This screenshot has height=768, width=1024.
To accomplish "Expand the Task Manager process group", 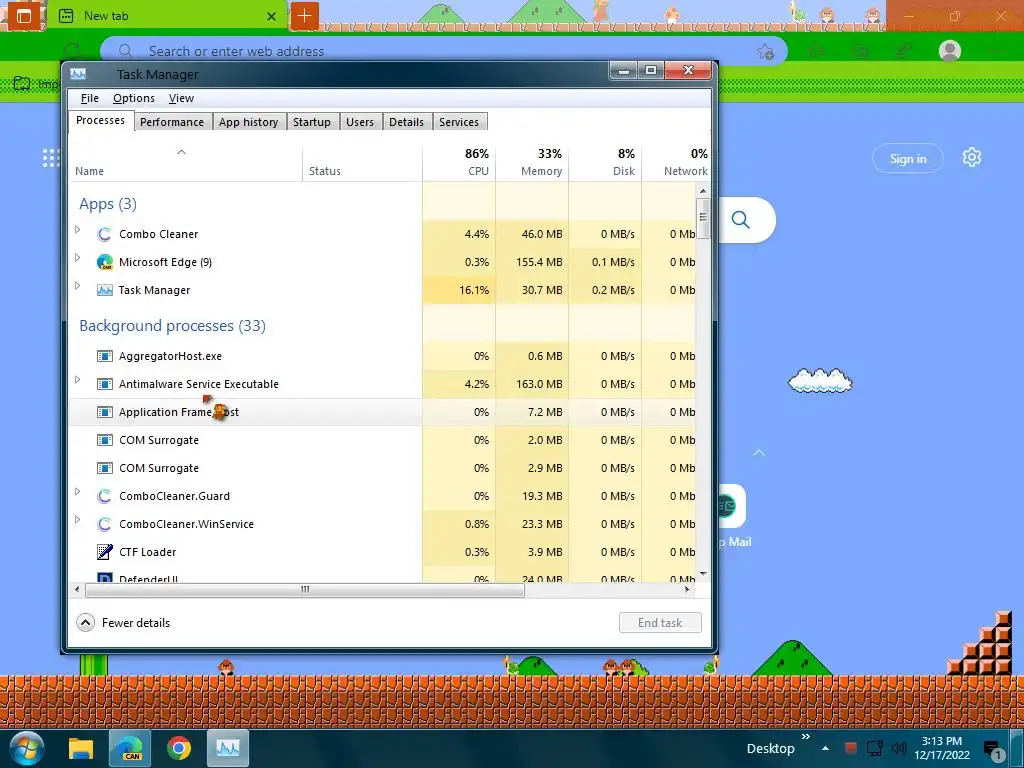I will [x=78, y=285].
